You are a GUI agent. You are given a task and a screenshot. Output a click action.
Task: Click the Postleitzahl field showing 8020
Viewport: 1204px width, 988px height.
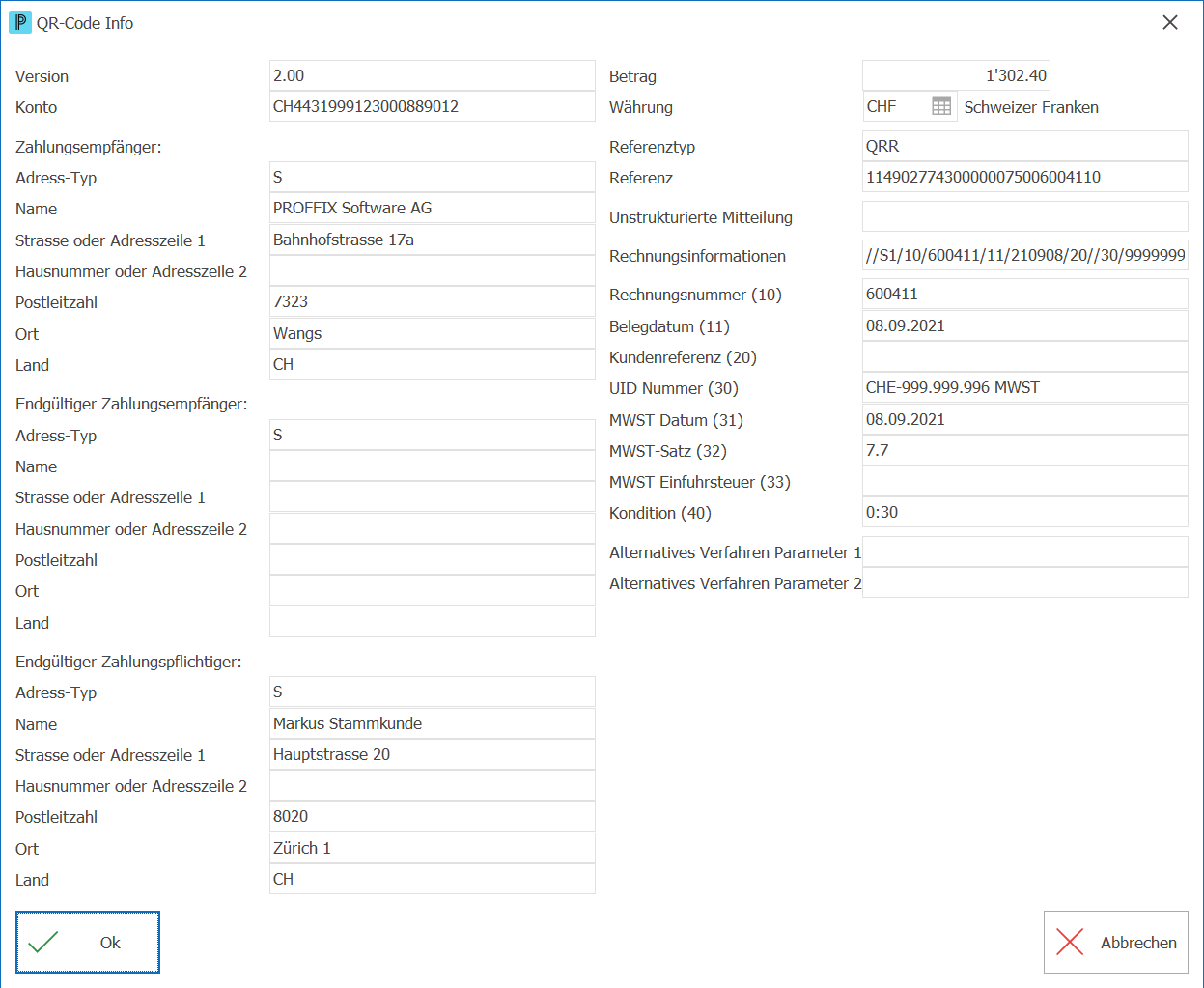(x=433, y=816)
